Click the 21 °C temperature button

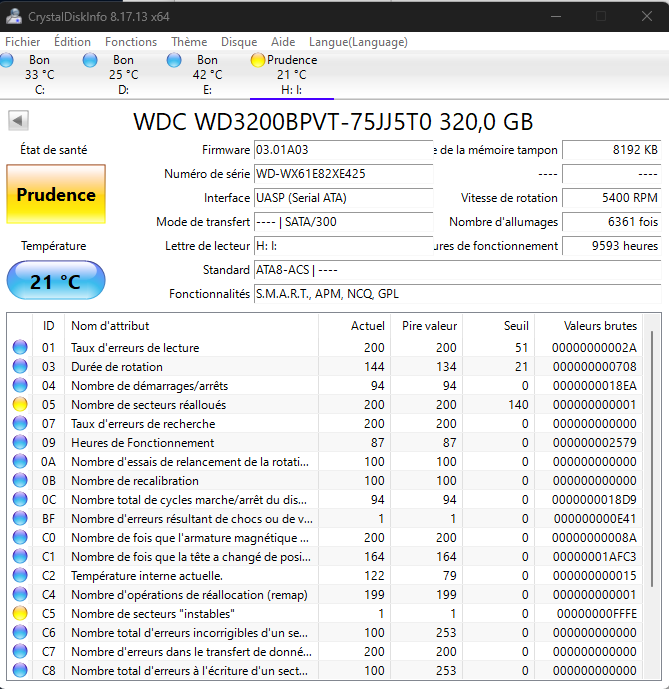tap(56, 282)
